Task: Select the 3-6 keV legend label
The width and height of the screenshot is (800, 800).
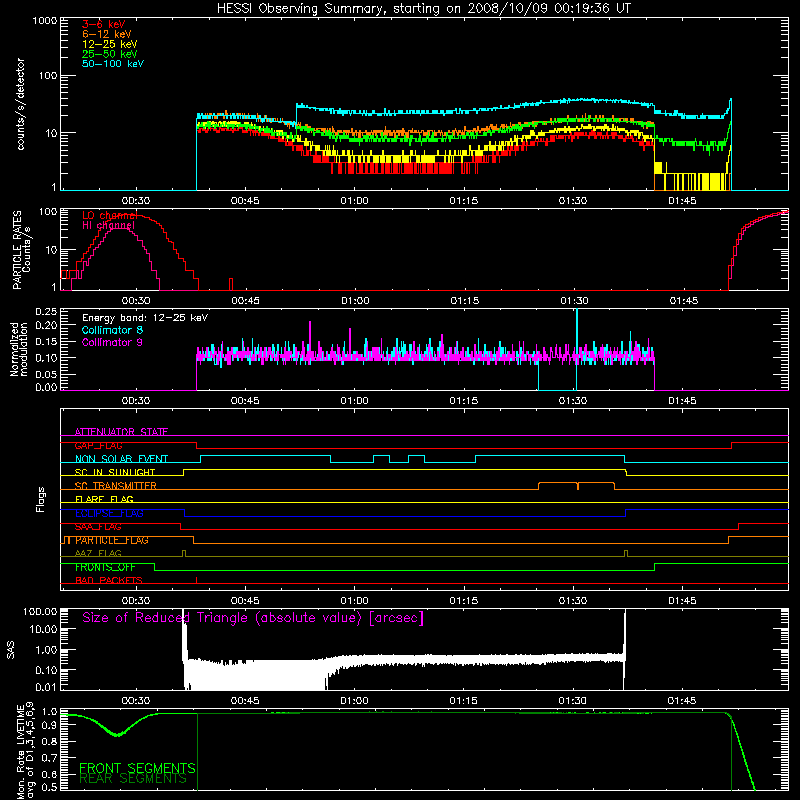Action: [104, 24]
